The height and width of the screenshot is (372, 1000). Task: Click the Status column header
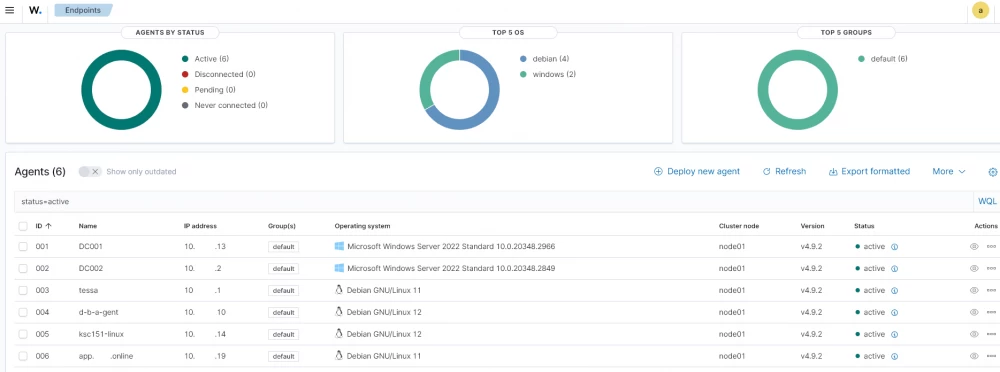[x=864, y=226]
